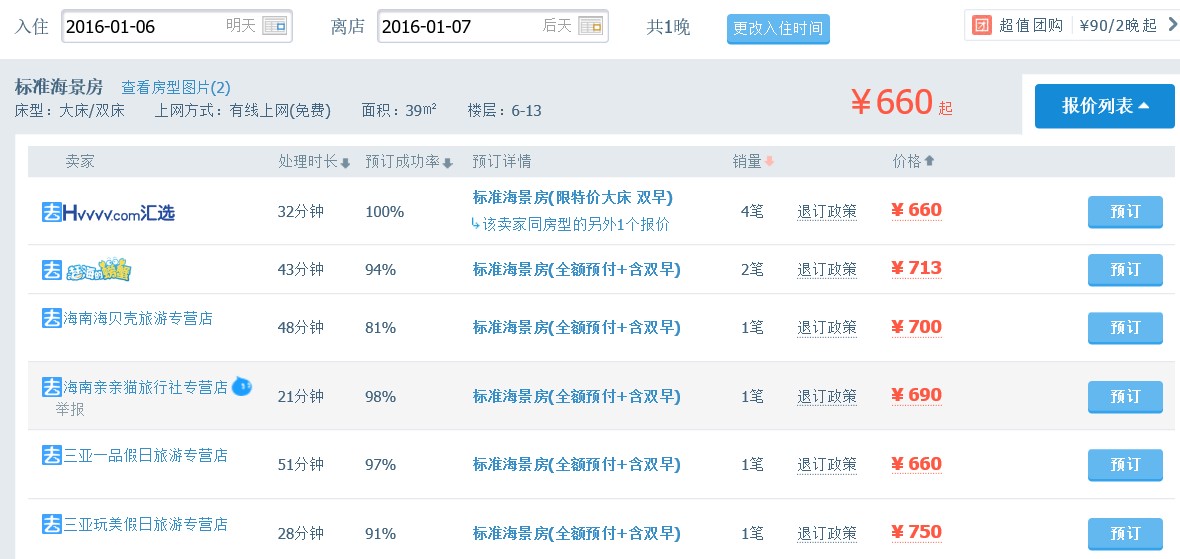Click the blue badge beside 海南亲亲猫旅行社专营店

[x=241, y=386]
